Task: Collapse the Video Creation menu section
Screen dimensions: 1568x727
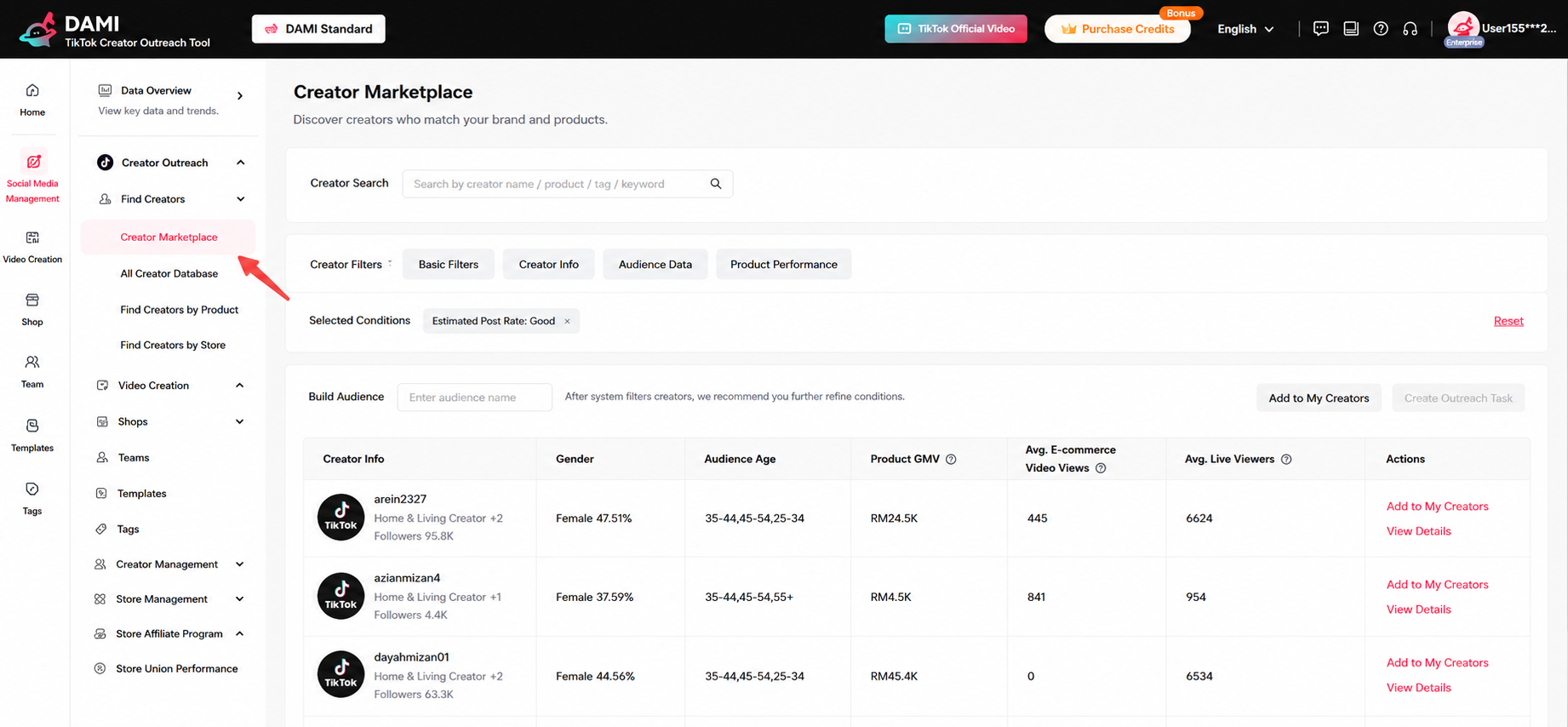Action: click(240, 386)
